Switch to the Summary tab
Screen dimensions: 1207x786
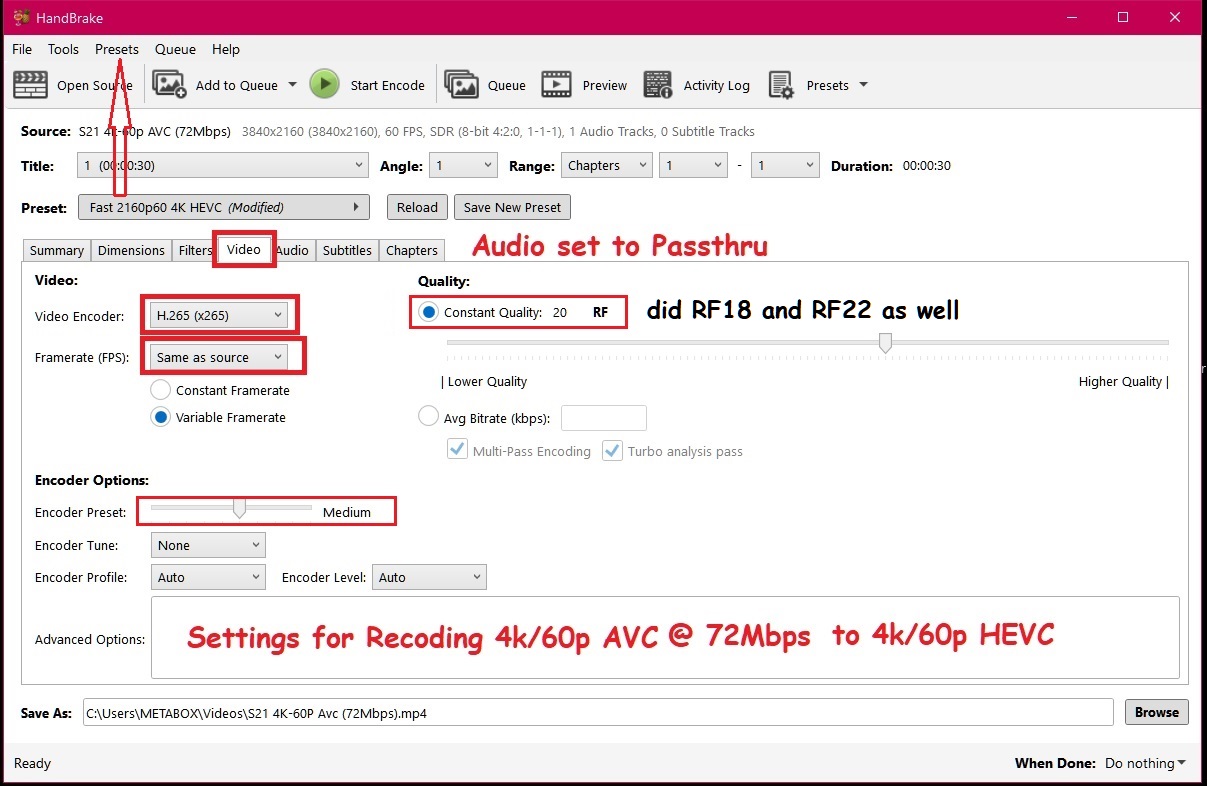[56, 250]
